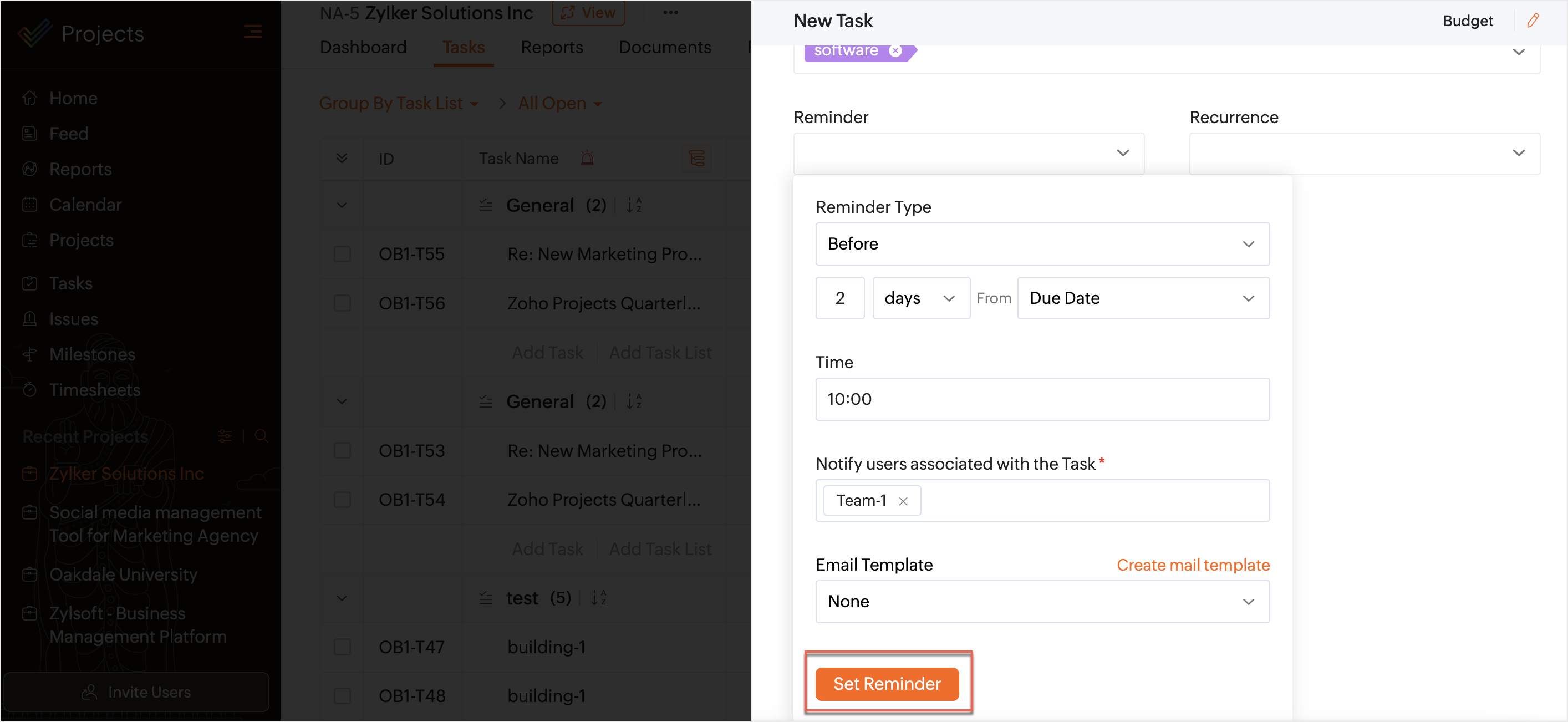Click the Recent Projects search icon

261,436
